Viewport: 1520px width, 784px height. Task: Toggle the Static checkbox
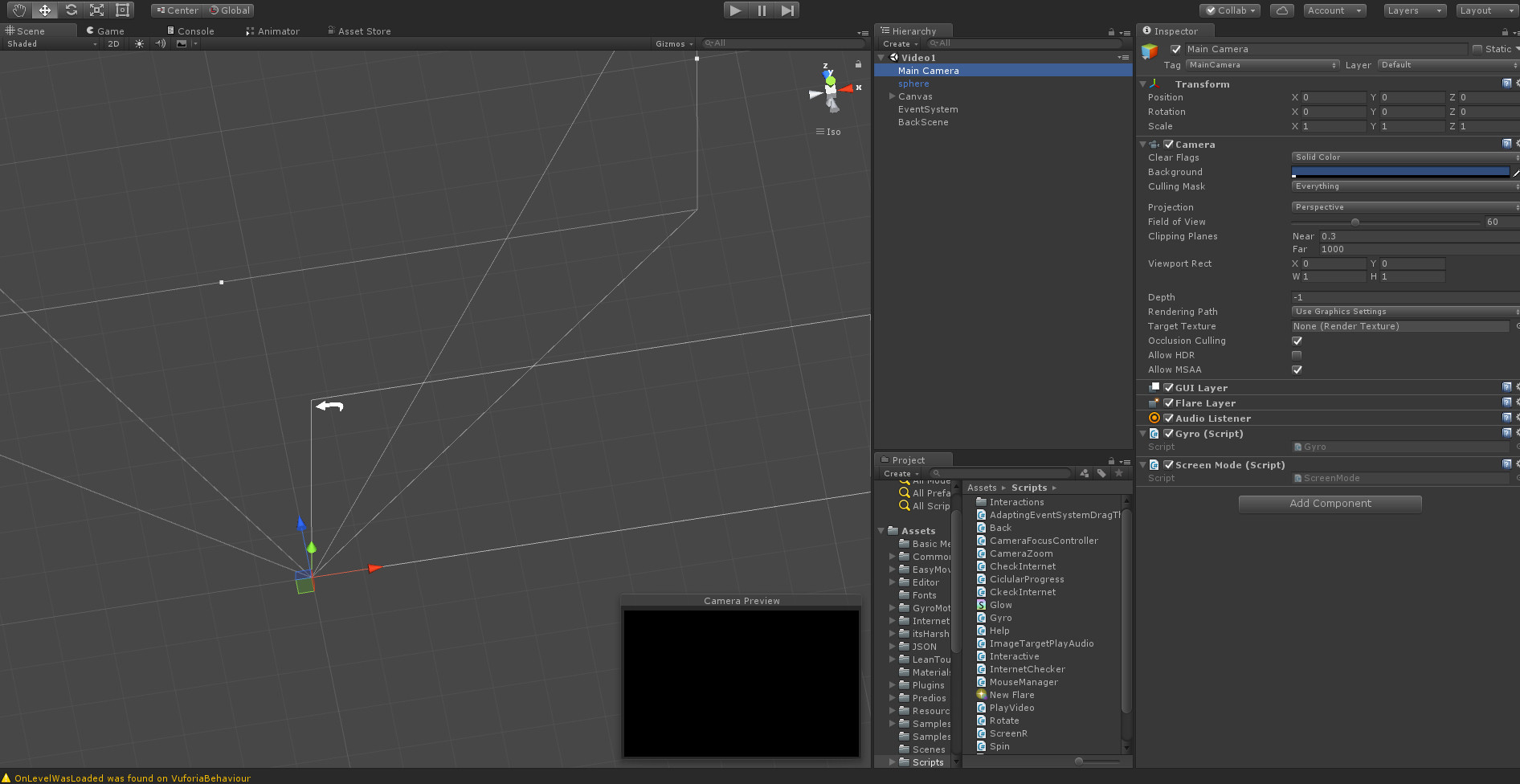tap(1477, 49)
